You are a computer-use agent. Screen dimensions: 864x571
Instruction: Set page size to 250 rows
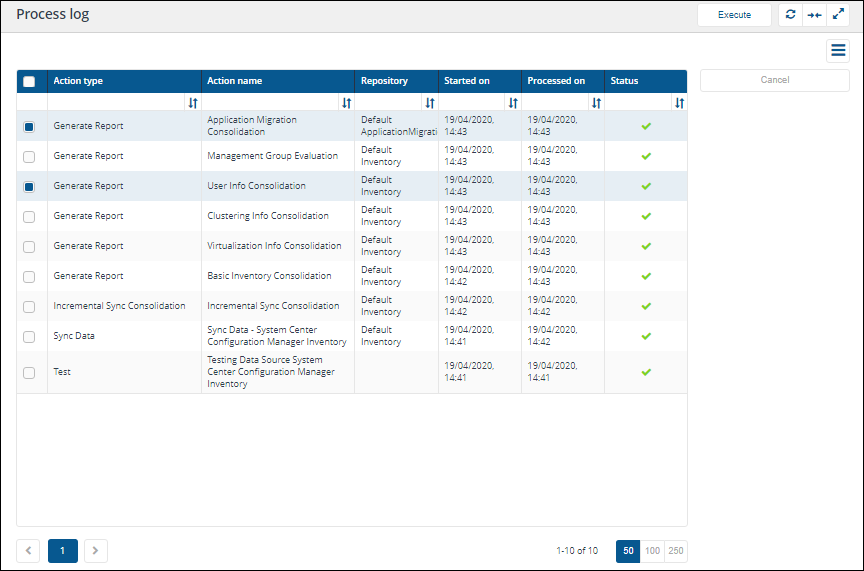point(676,551)
